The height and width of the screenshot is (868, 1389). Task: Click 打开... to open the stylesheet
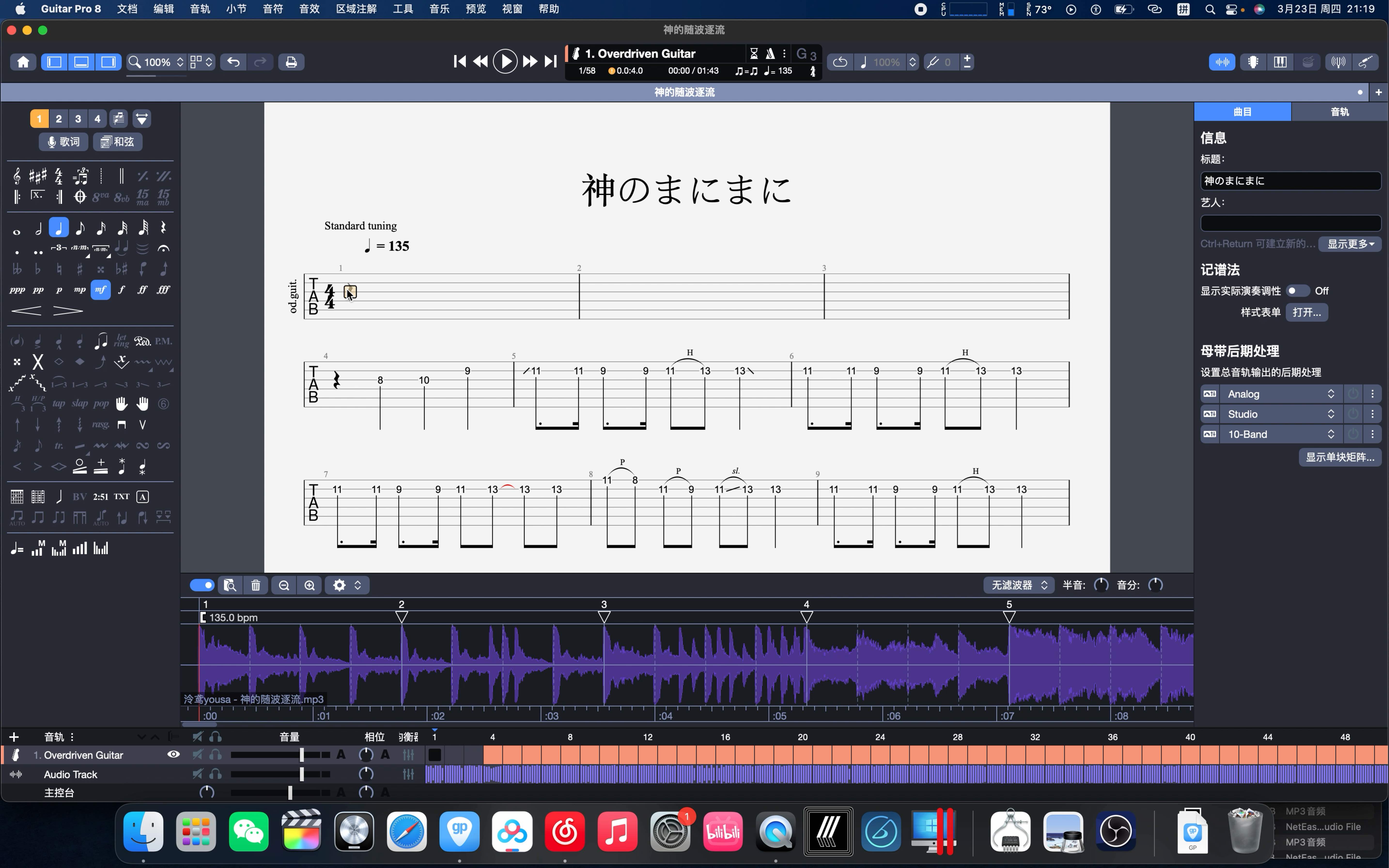(1307, 312)
